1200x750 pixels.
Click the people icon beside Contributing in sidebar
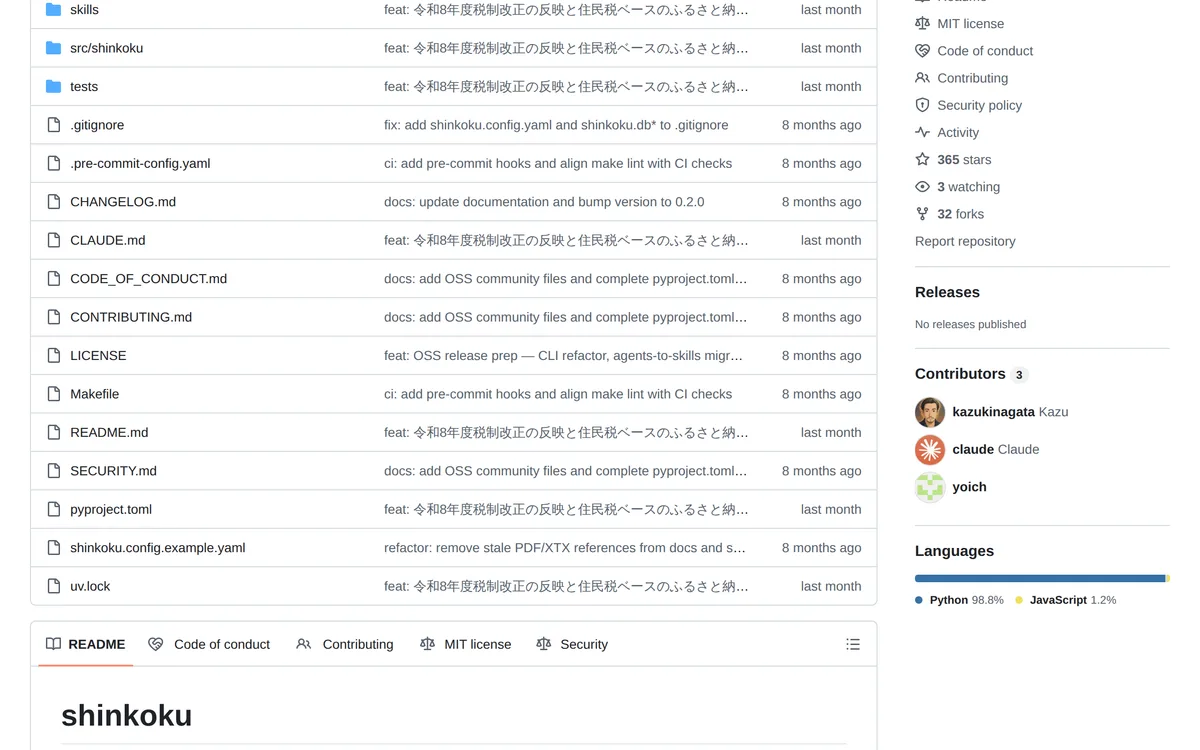(922, 78)
